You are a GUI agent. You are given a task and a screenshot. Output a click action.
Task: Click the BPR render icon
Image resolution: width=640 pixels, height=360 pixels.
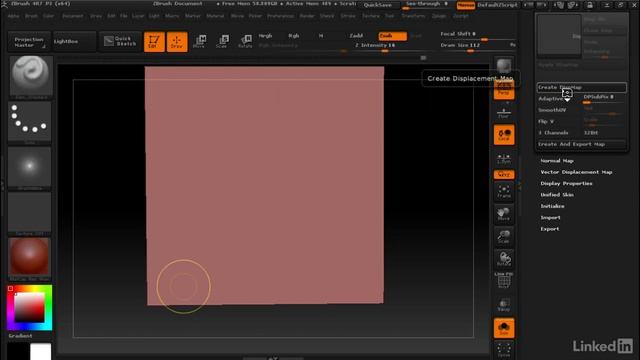tap(504, 66)
